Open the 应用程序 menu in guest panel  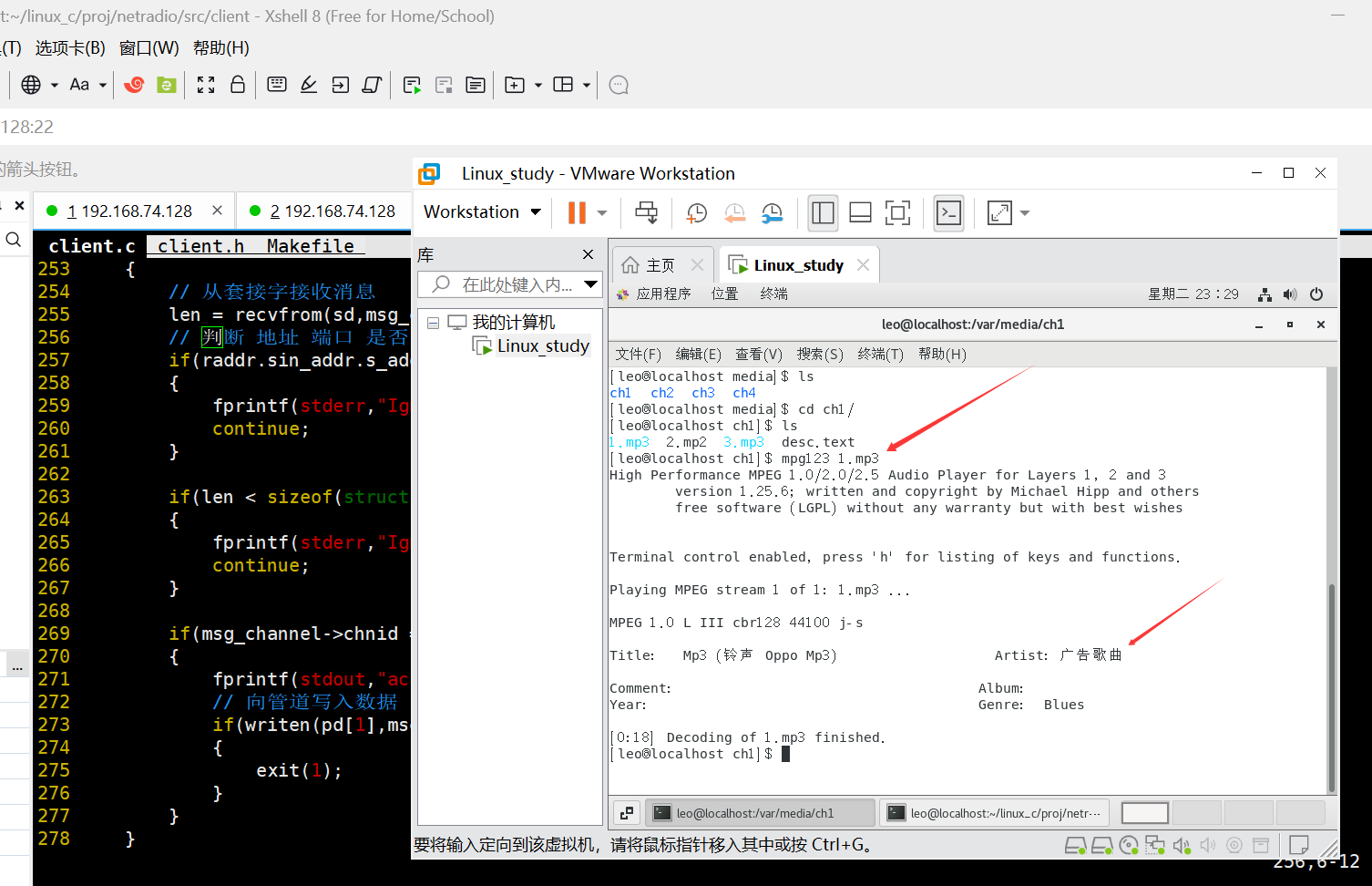654,294
